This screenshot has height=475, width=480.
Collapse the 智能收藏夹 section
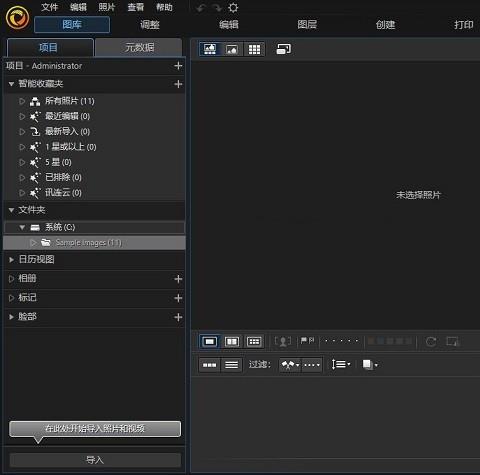[11, 84]
